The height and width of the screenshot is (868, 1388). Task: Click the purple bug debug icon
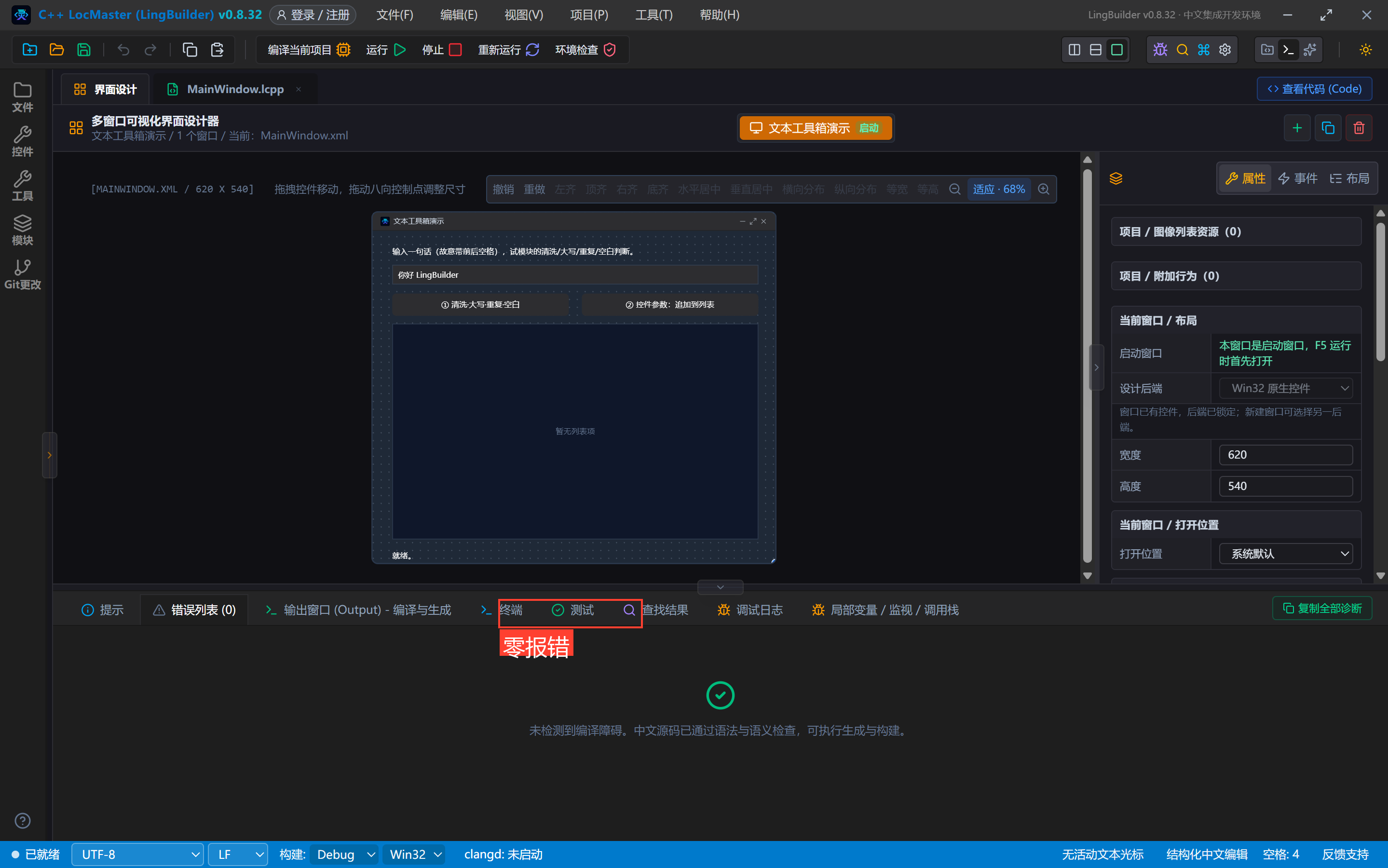pyautogui.click(x=1160, y=49)
